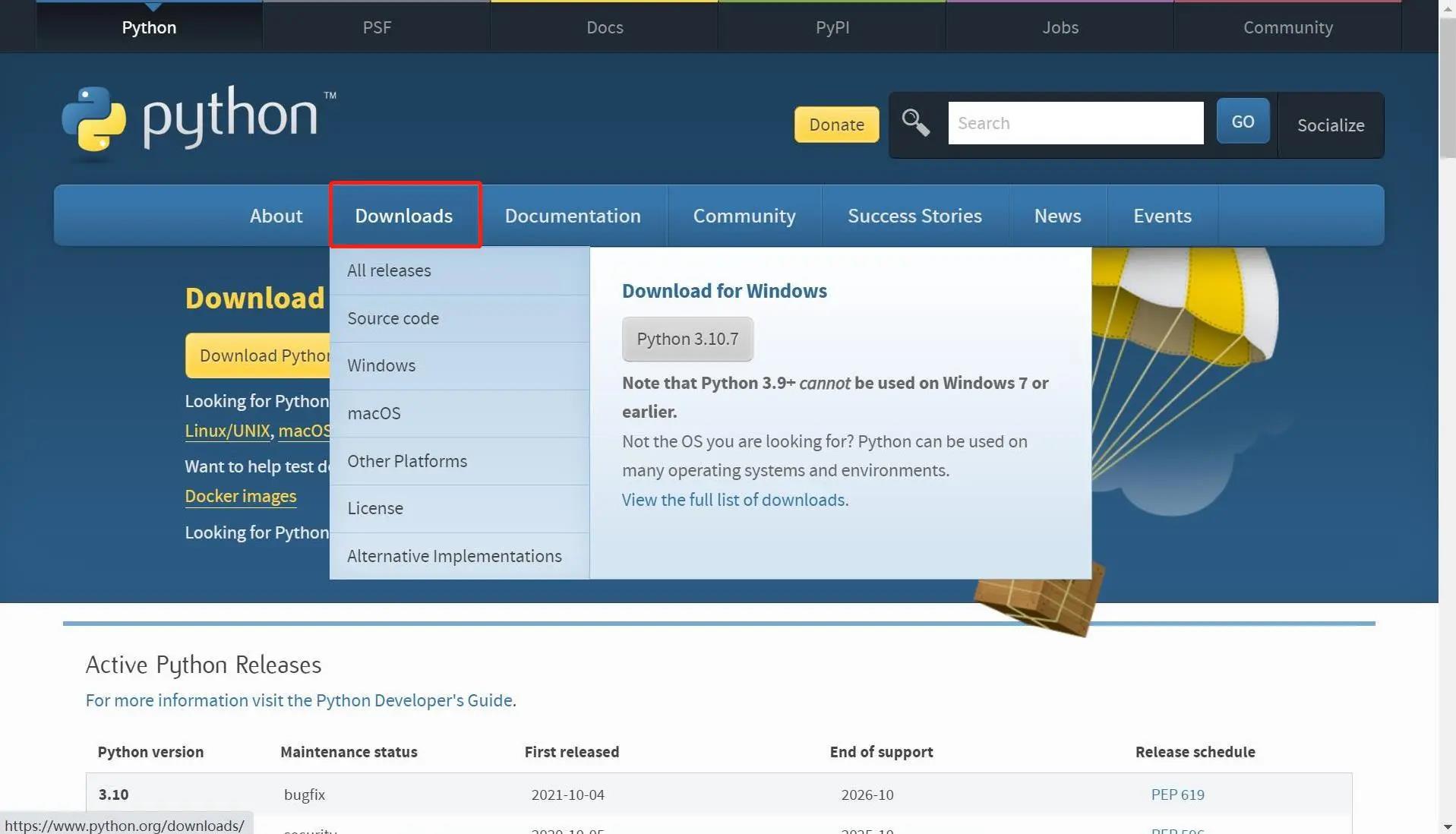Open the About navigation menu

point(276,216)
